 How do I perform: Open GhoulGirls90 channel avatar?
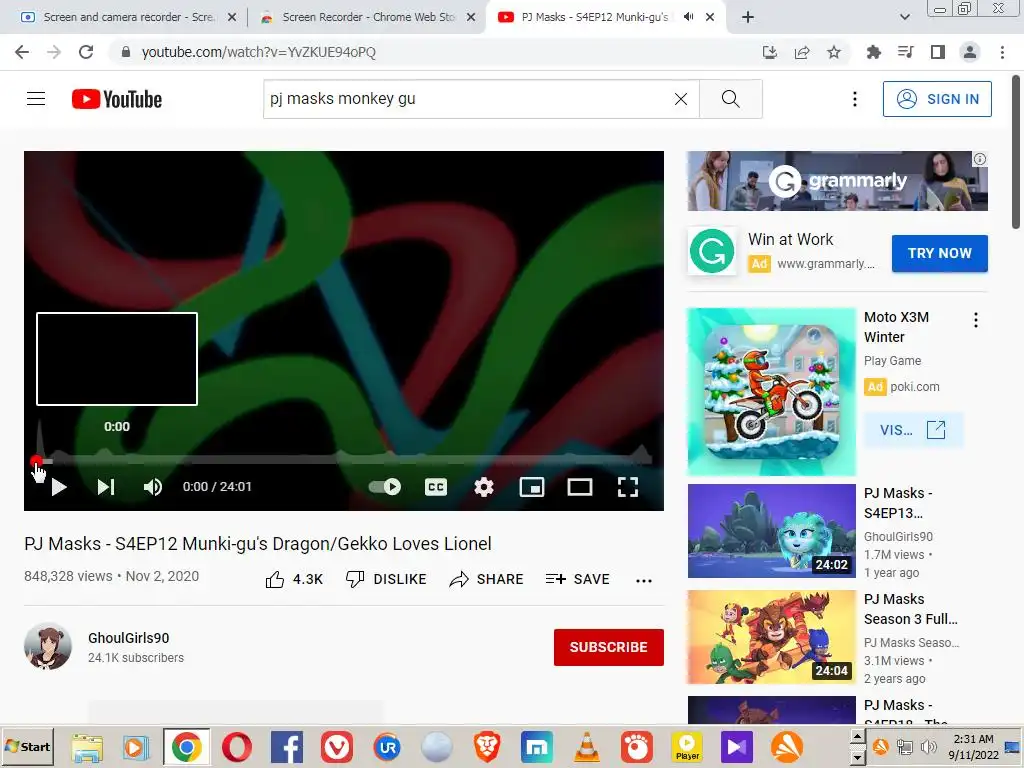point(48,647)
